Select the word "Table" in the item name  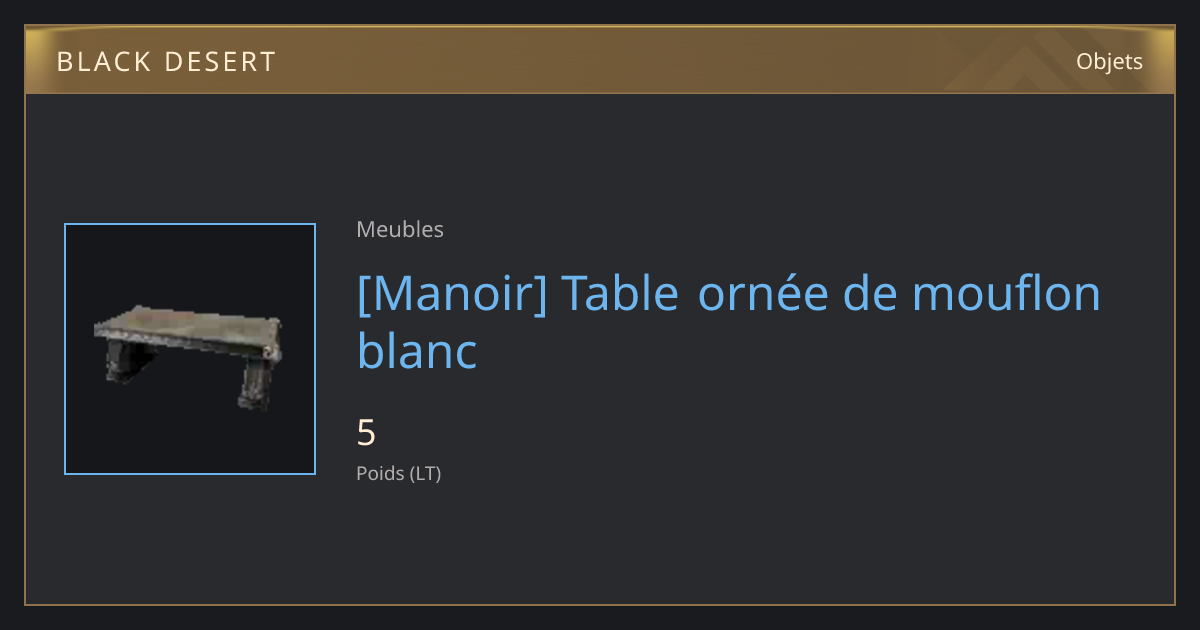coord(620,293)
